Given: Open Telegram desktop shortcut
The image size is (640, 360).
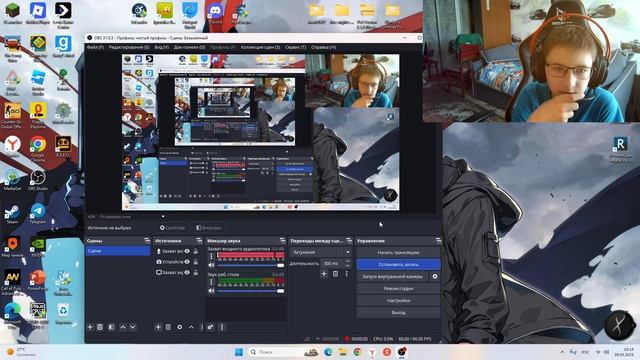Looking at the screenshot, I should pyautogui.click(x=38, y=213).
